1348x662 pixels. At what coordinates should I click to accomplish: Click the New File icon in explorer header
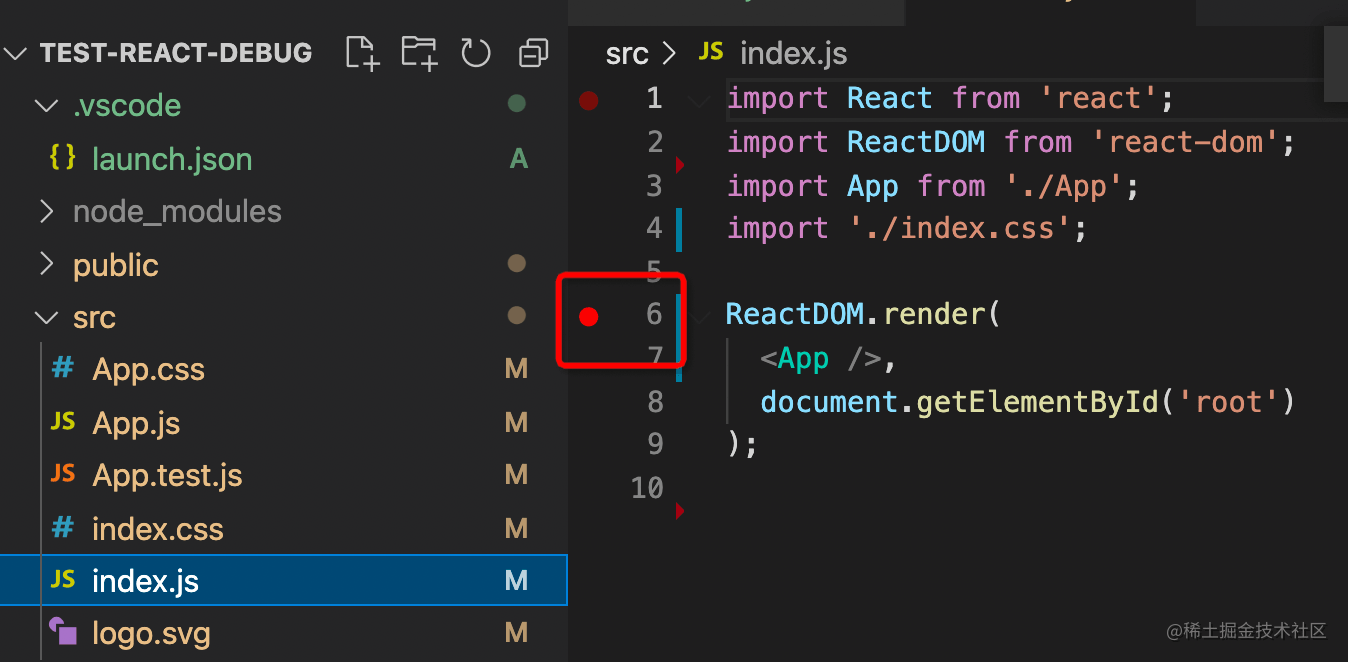(362, 52)
